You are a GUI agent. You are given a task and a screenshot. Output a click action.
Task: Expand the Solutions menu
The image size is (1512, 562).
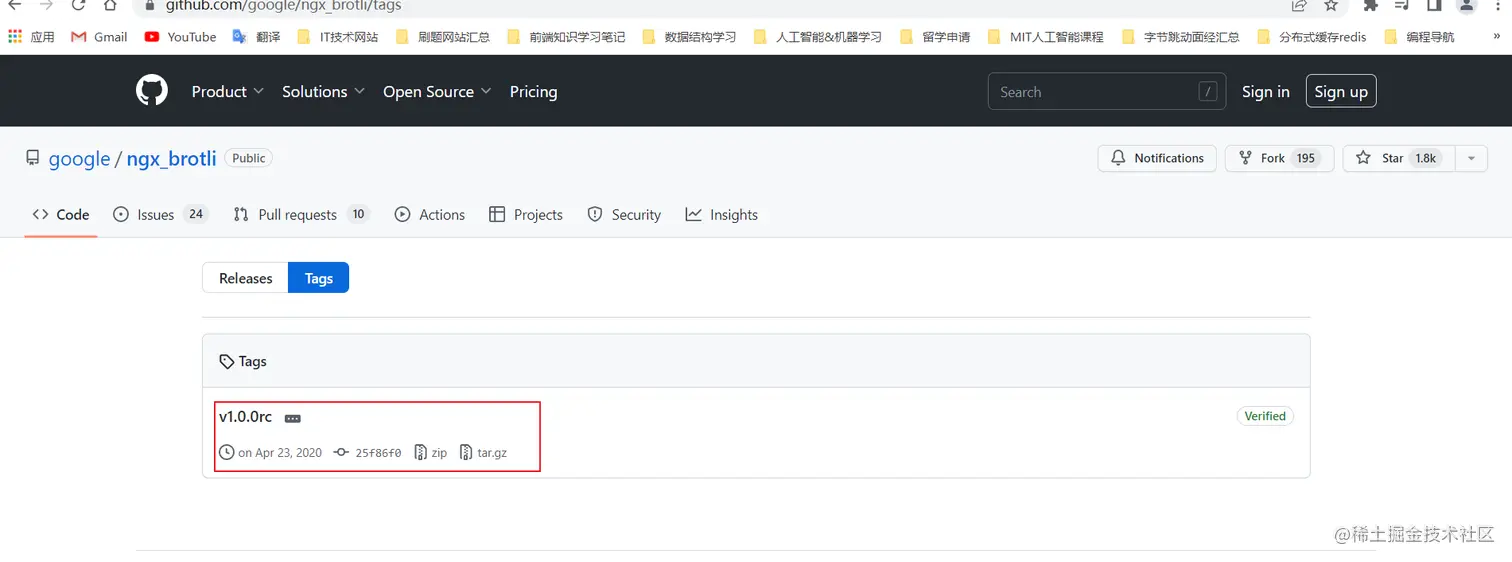pyautogui.click(x=323, y=91)
